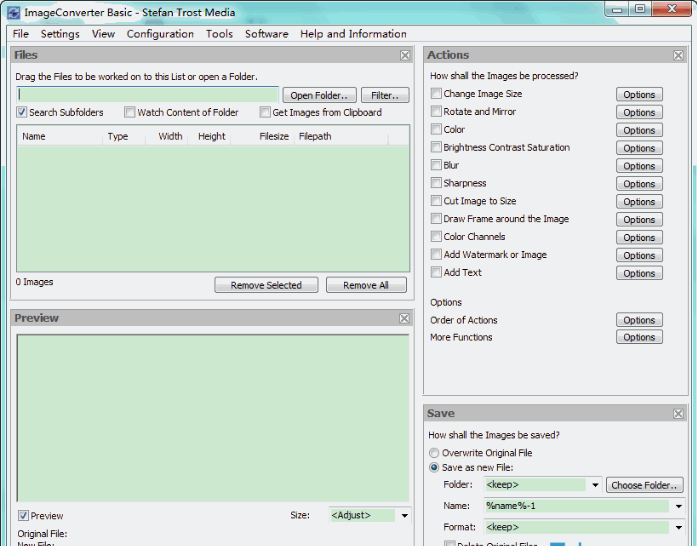The image size is (697, 546).
Task: Select Overwrite Original File option
Action: [x=434, y=453]
